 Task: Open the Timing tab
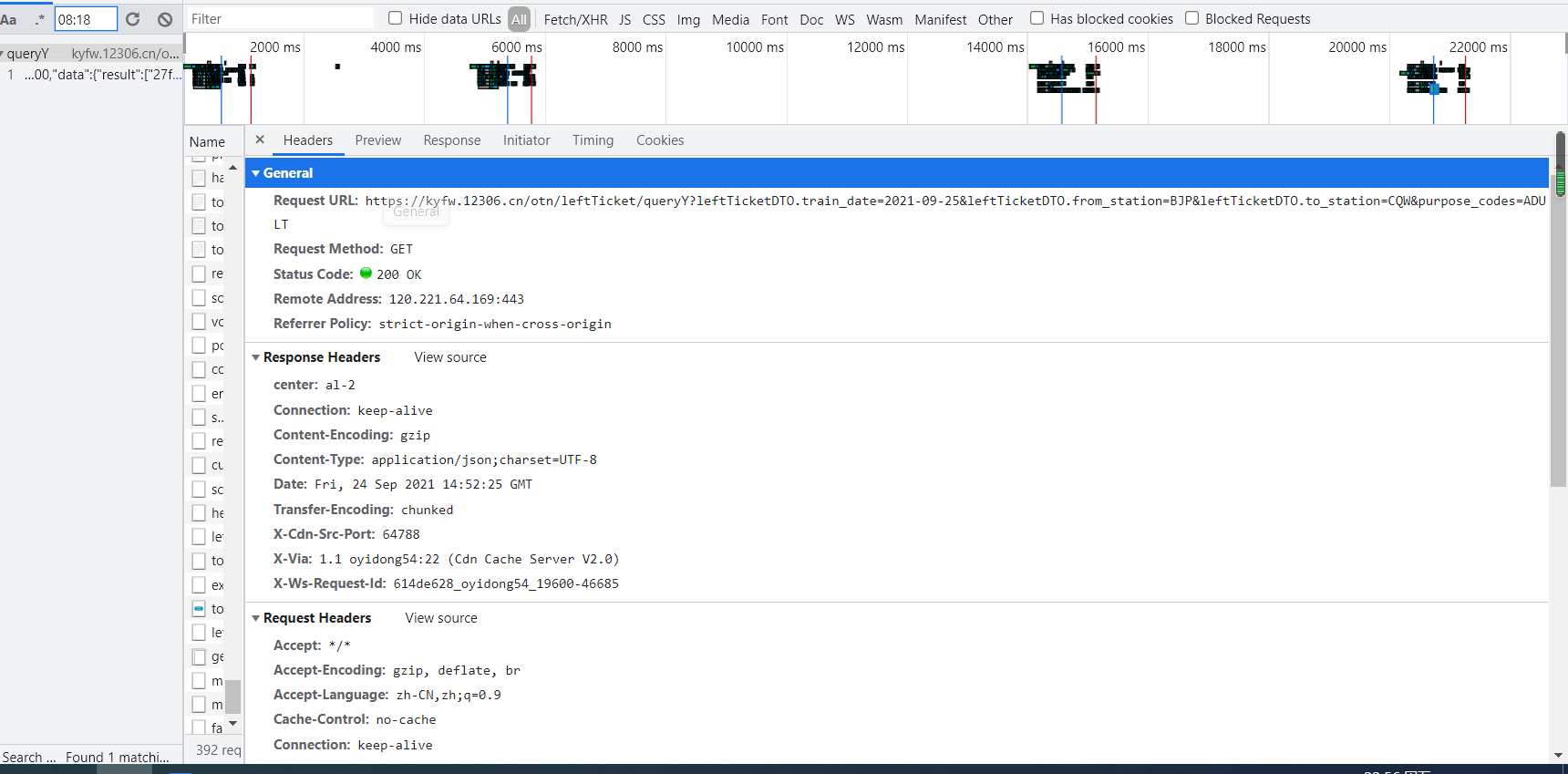[593, 140]
